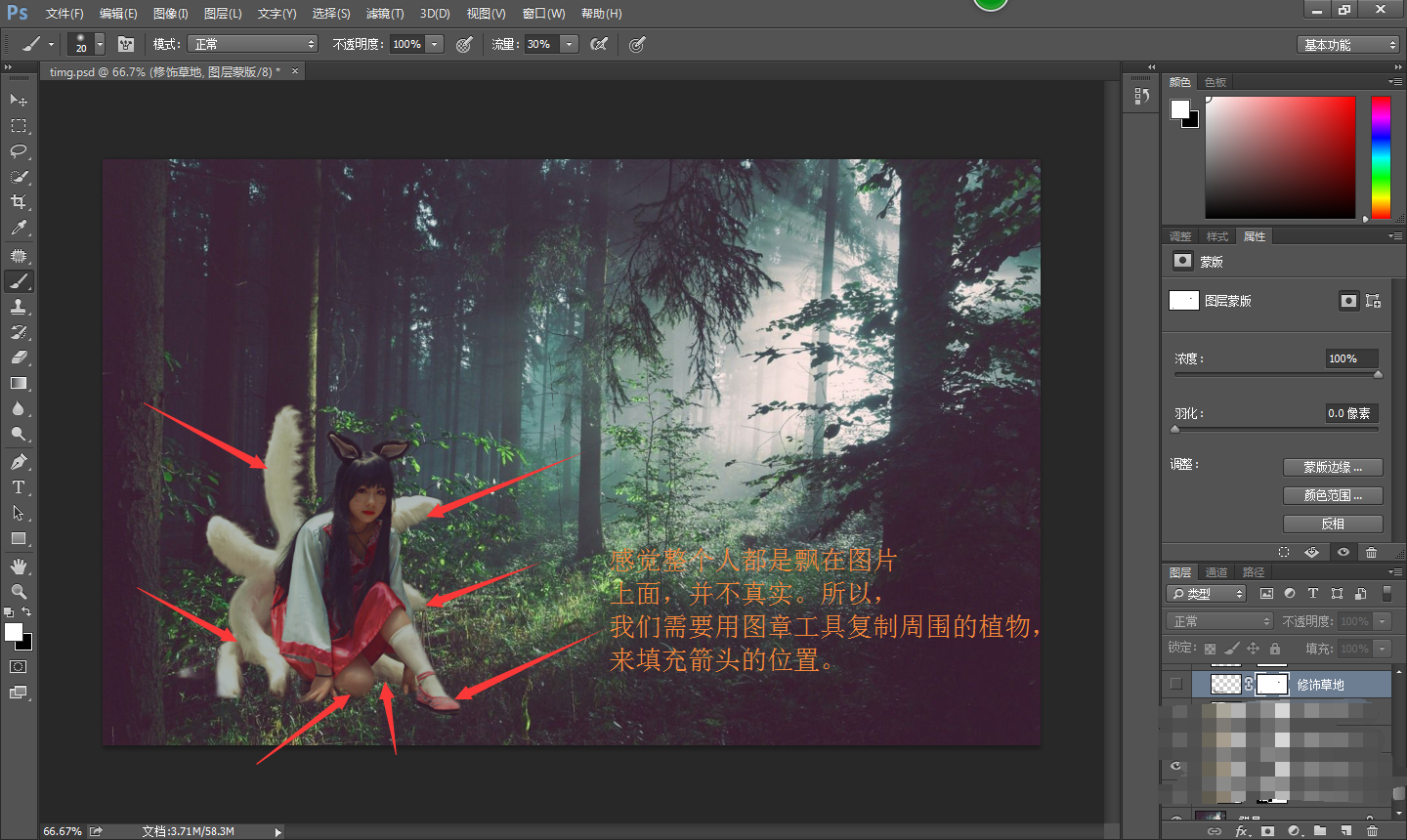
Task: Toggle pressure for size option
Action: coord(637,44)
